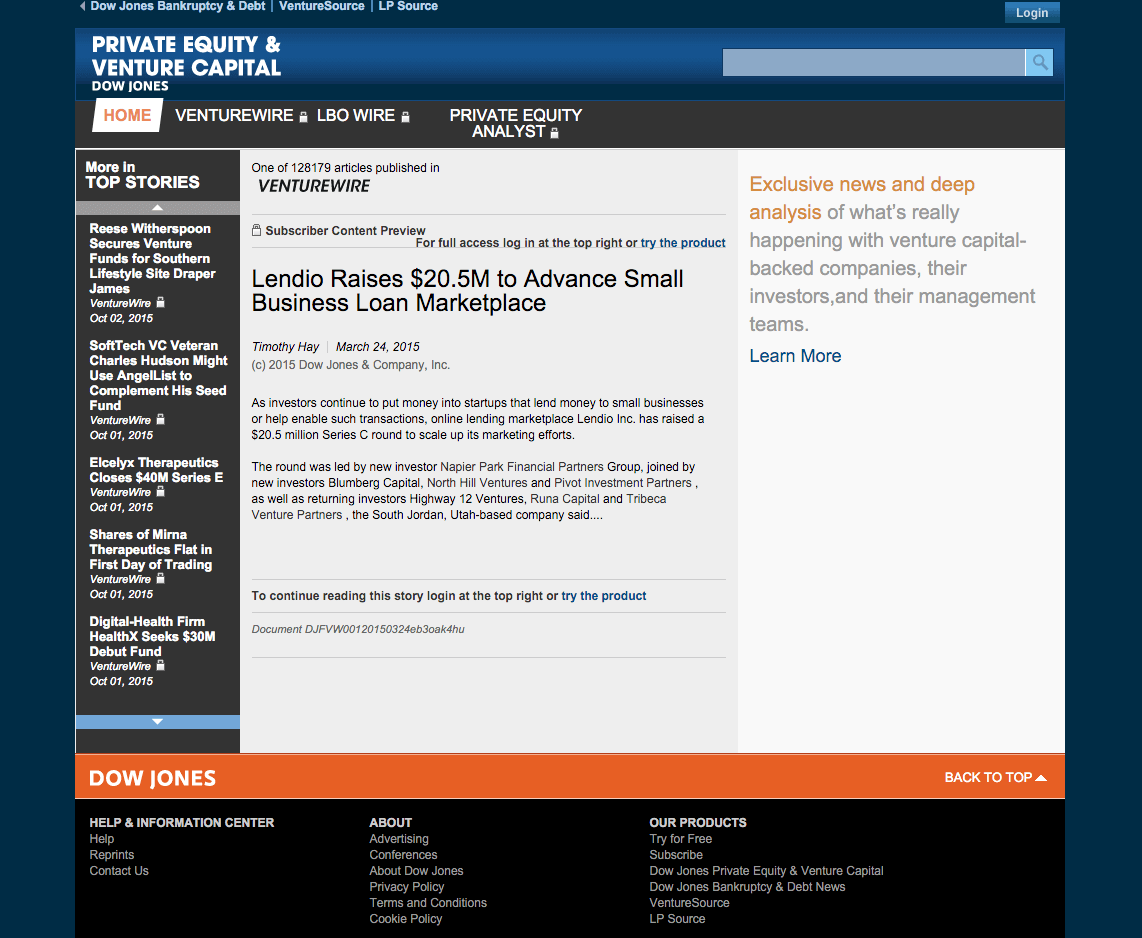
Task: Select the PRIVATE EQUITY ANALYST tab
Action: tap(516, 123)
